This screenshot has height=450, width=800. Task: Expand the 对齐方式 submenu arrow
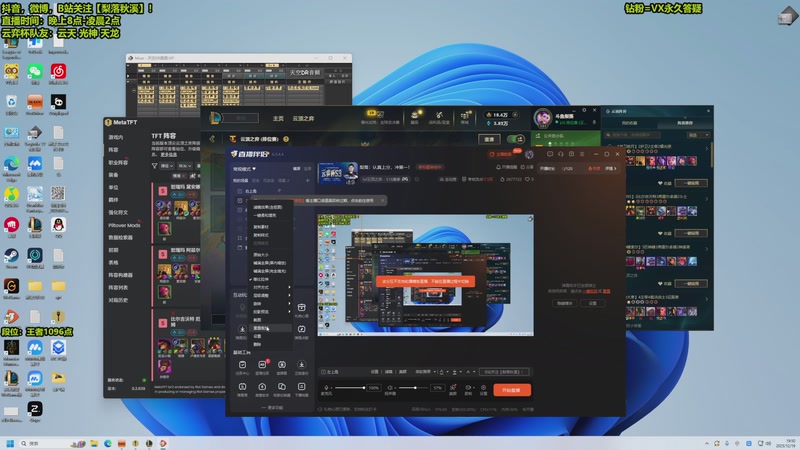[289, 287]
